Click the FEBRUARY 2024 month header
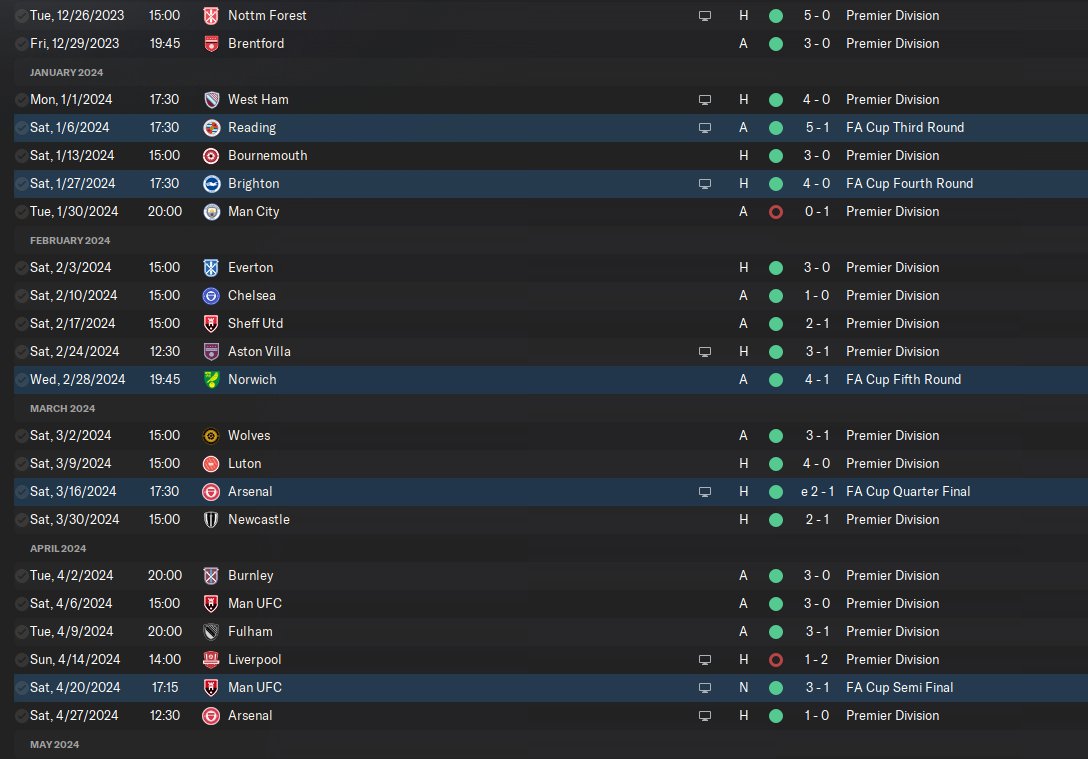The image size is (1088, 759). point(69,240)
